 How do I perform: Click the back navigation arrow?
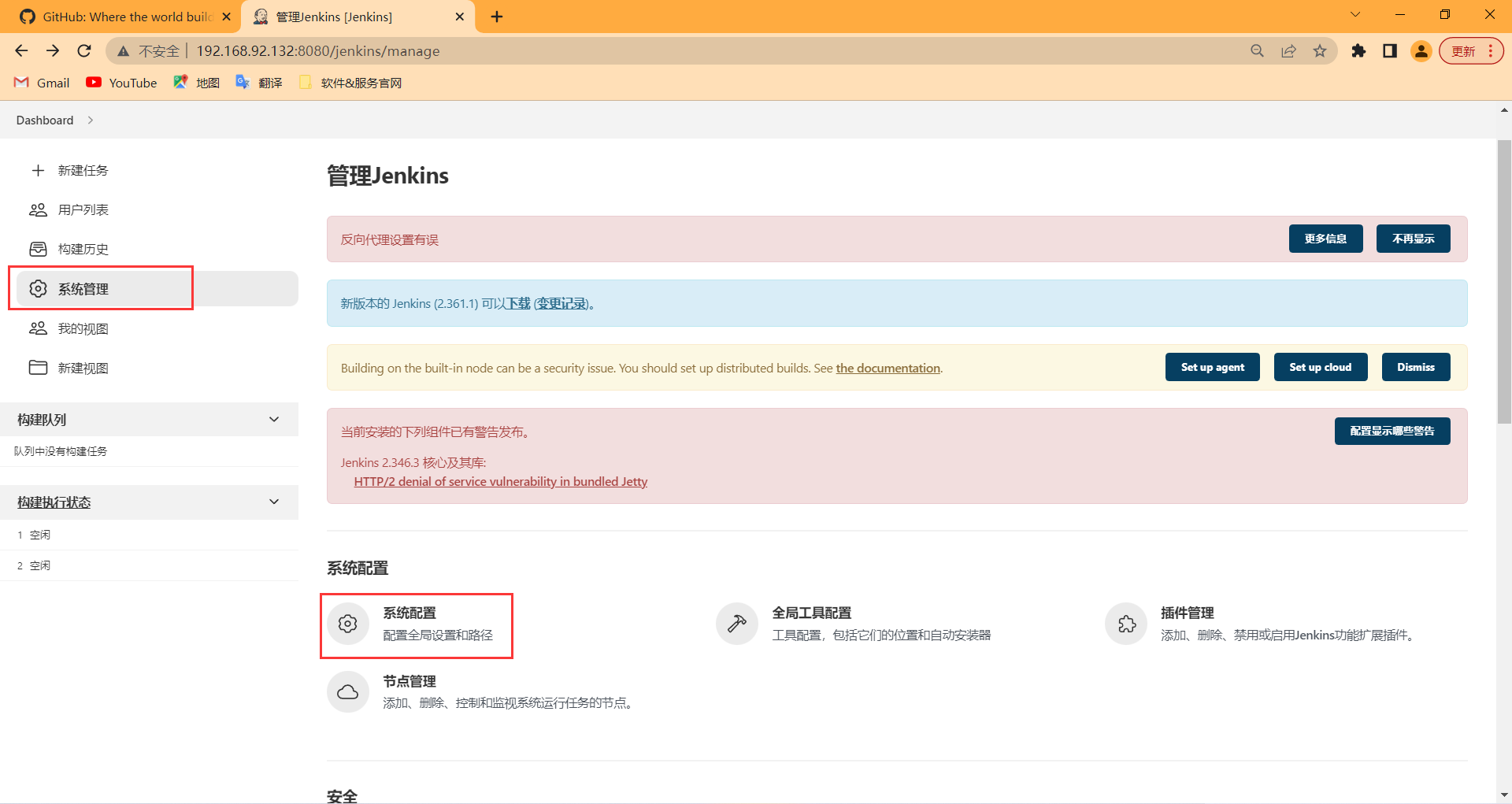coord(21,51)
